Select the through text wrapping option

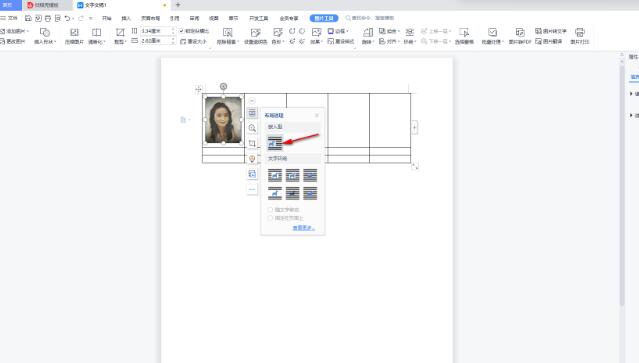point(310,175)
